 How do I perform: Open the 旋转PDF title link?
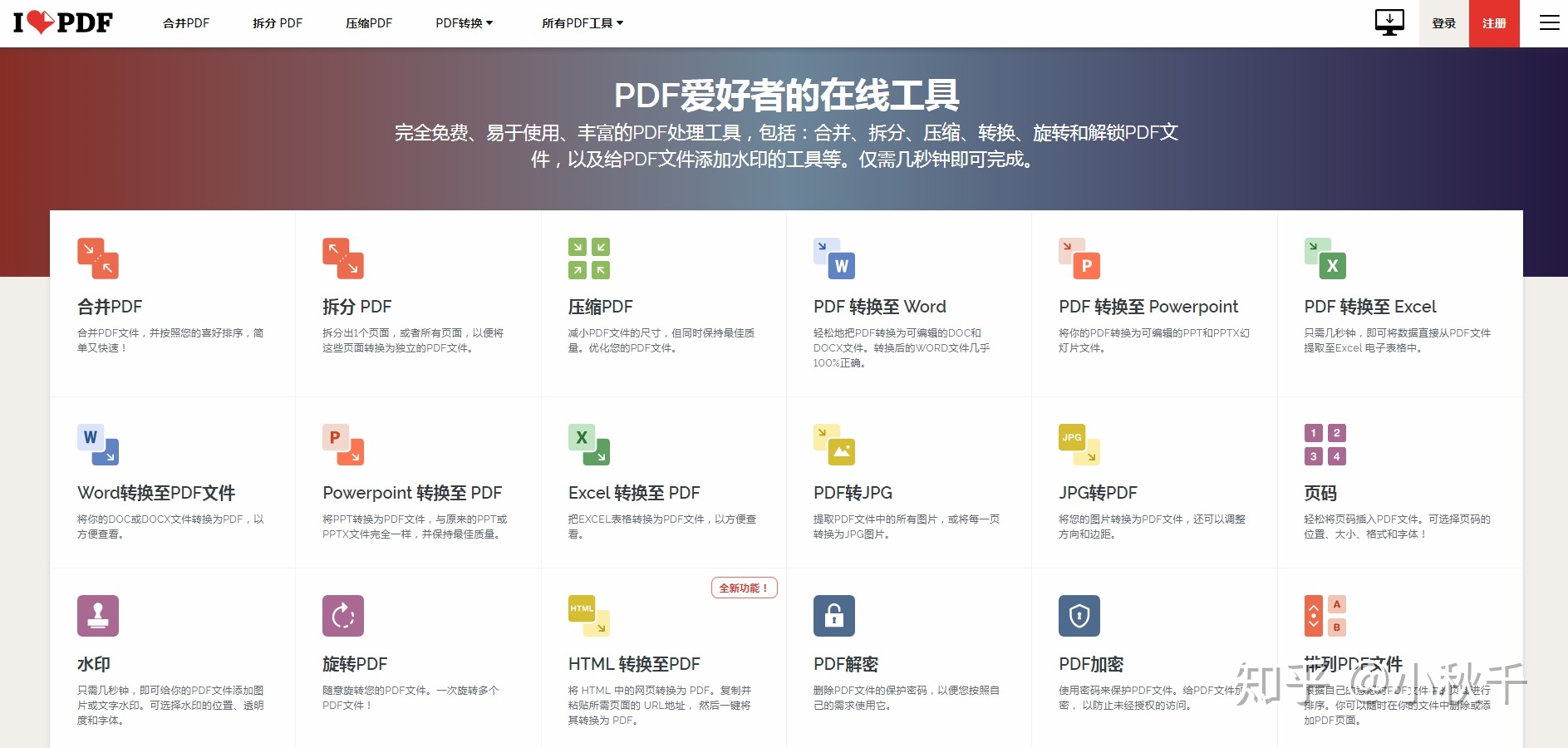[355, 664]
